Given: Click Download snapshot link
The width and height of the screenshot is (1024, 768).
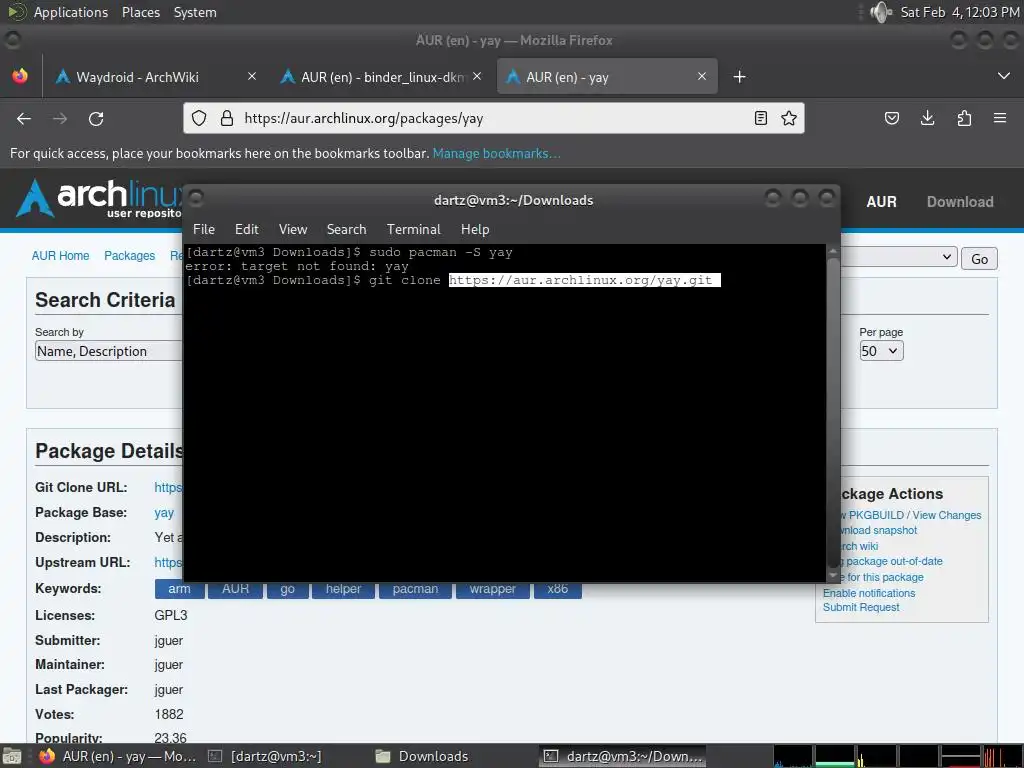Looking at the screenshot, I should pyautogui.click(x=878, y=530).
